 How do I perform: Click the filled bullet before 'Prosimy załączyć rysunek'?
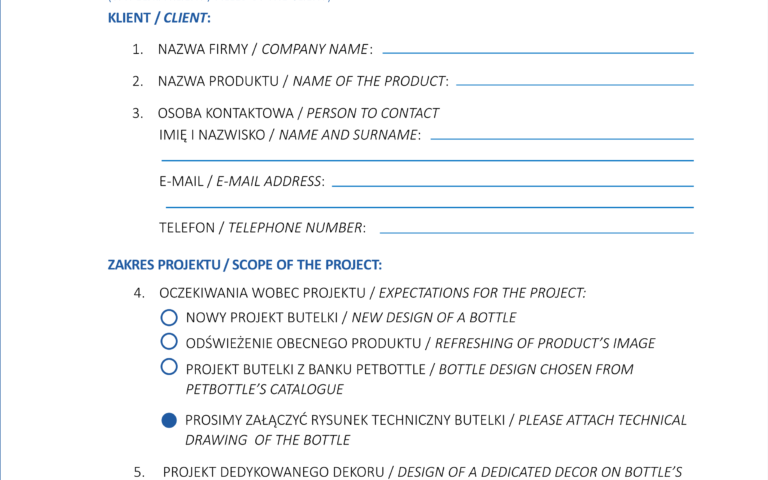point(169,421)
